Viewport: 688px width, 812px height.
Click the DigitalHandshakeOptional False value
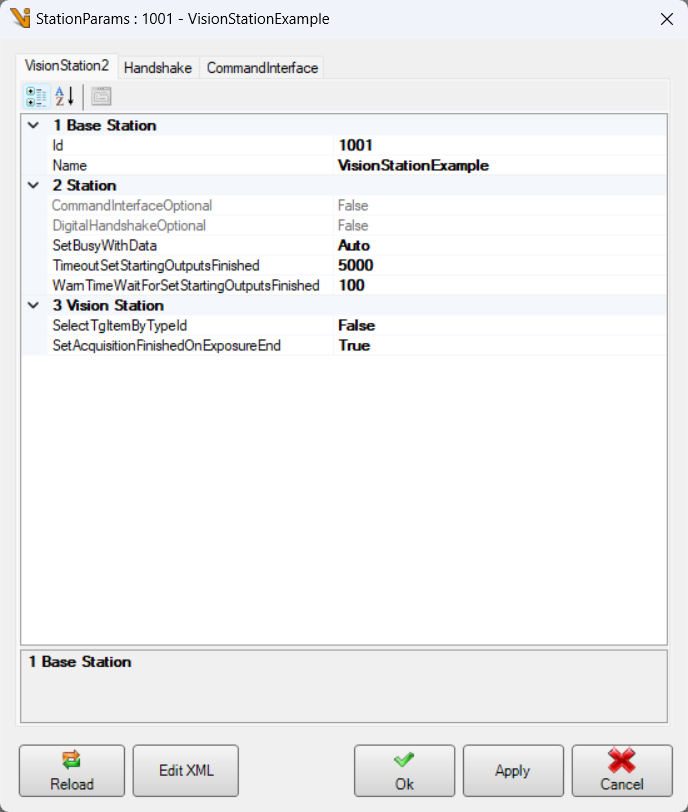tap(500, 226)
